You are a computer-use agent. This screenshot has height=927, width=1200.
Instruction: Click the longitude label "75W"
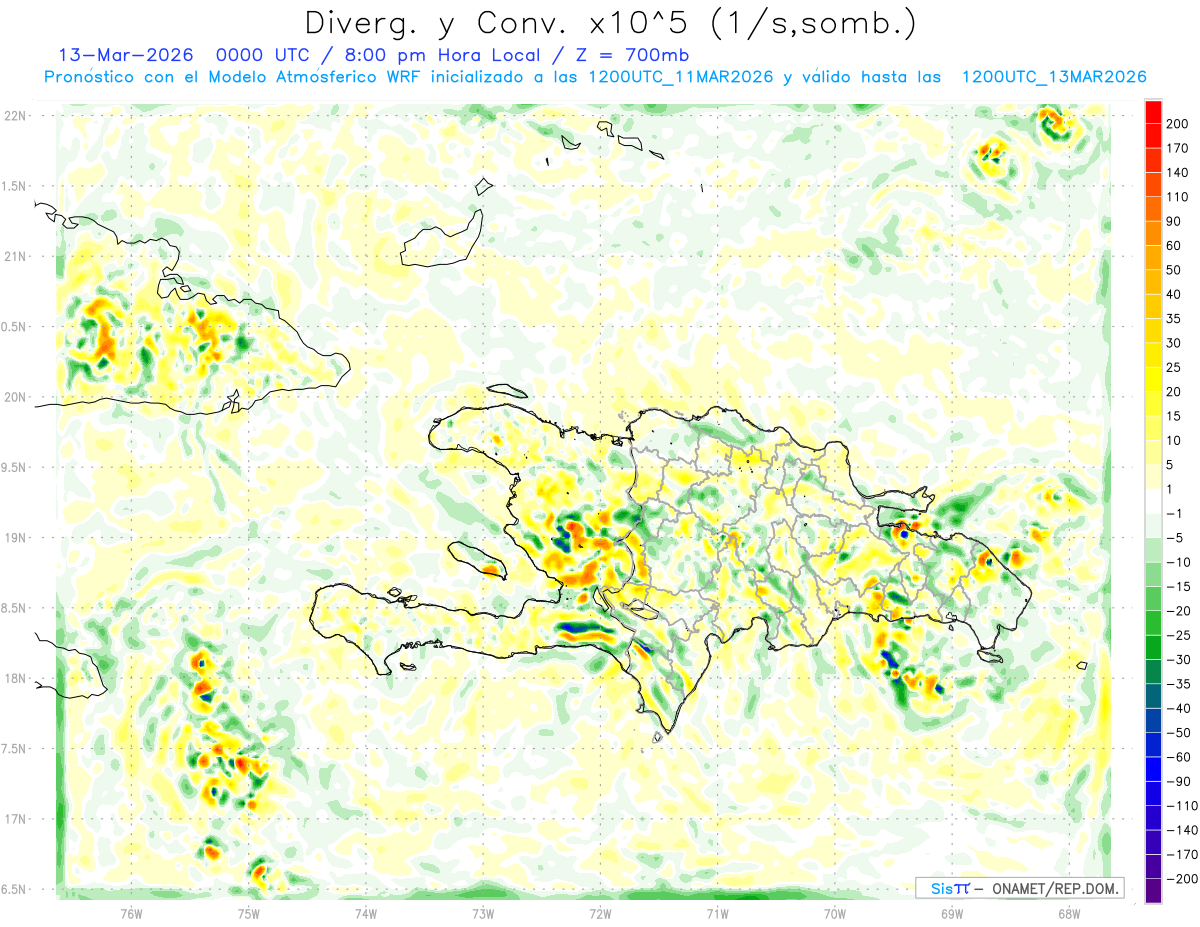(249, 913)
